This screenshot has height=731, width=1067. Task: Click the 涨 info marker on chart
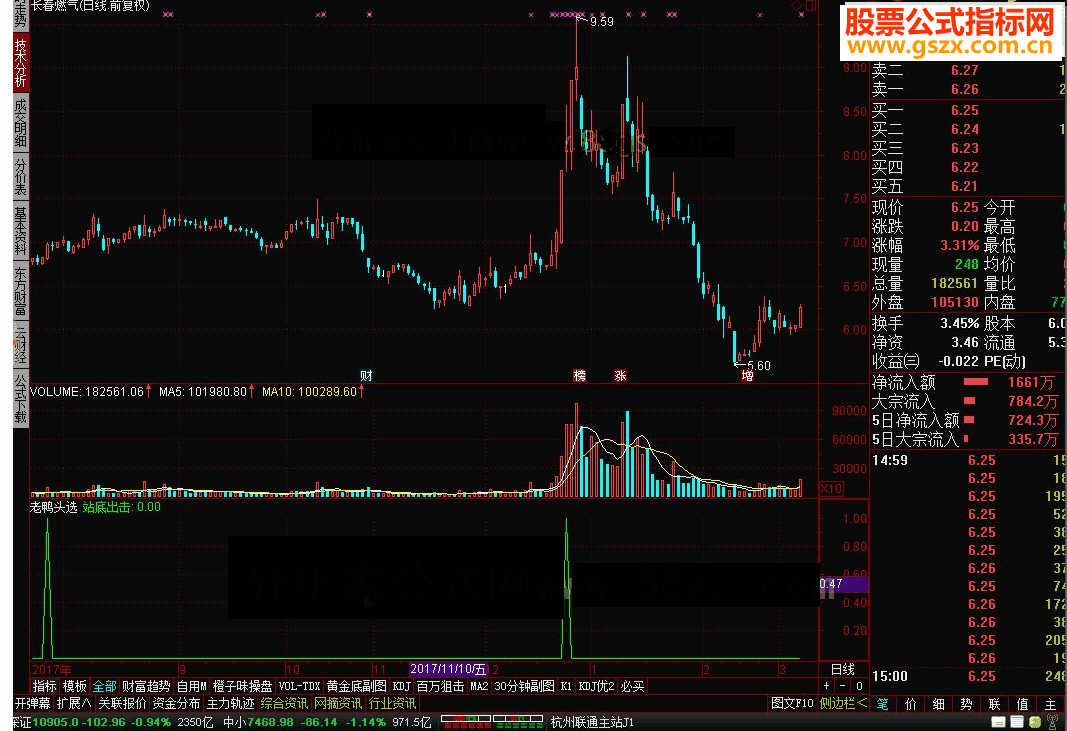tap(620, 376)
